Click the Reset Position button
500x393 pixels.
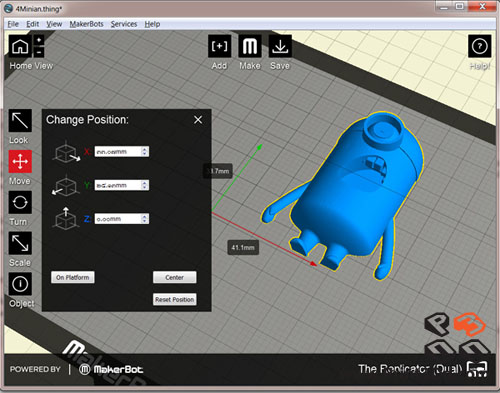click(175, 299)
